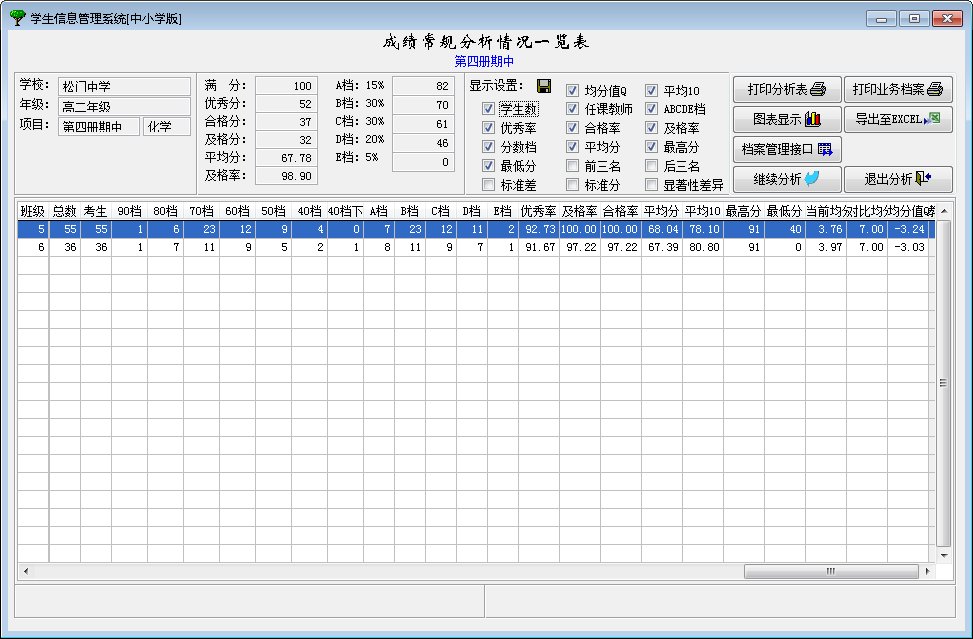
Task: Click the 满分 value field showing 100
Action: tap(287, 86)
